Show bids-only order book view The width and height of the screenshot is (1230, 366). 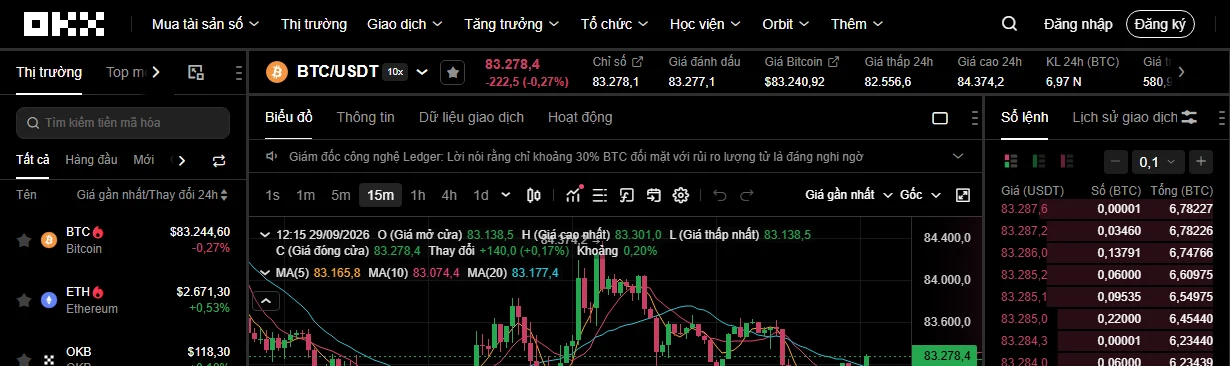1039,161
